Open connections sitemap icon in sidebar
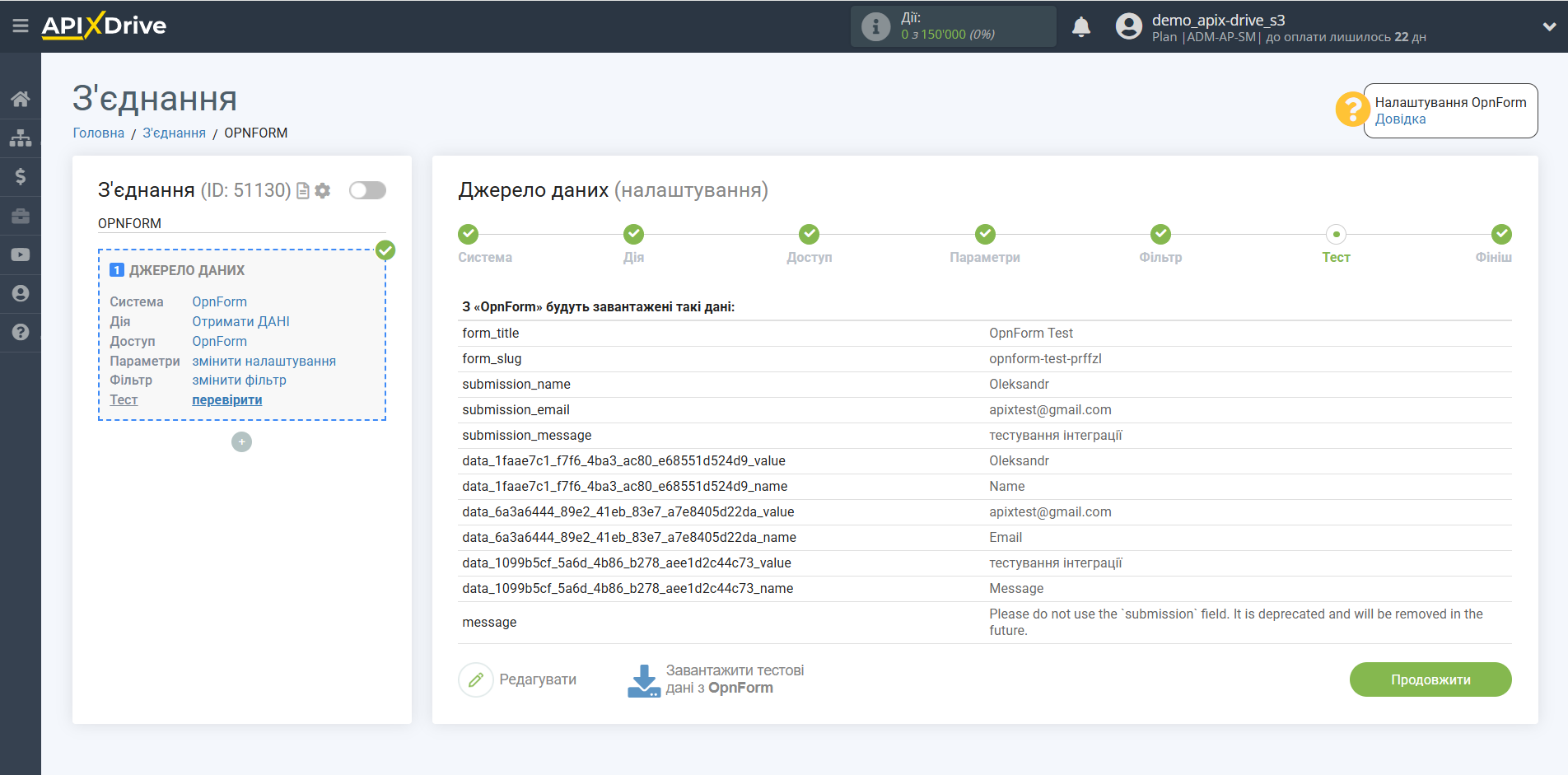 (21, 138)
